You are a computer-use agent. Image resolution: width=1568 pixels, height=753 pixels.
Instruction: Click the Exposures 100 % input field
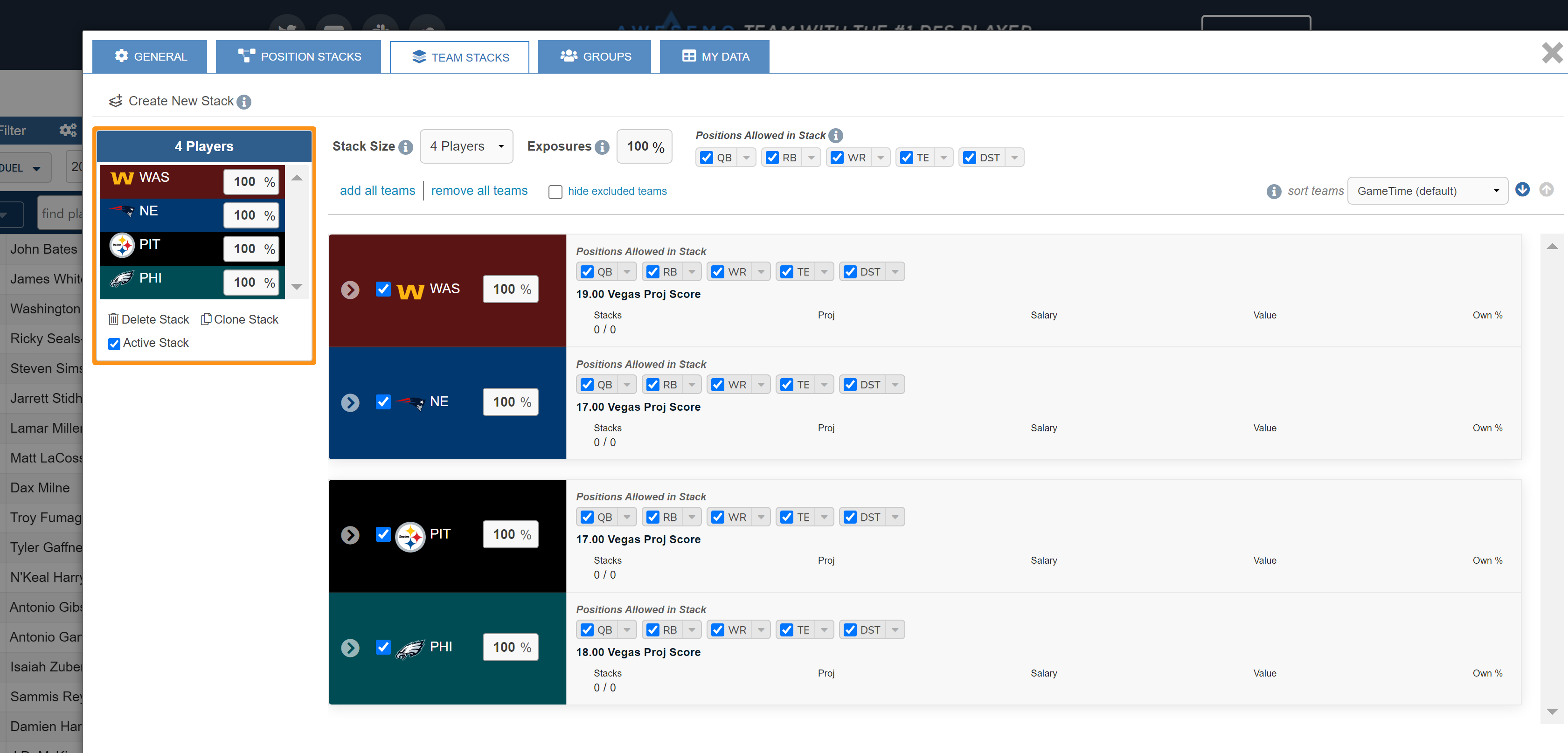[x=645, y=147]
